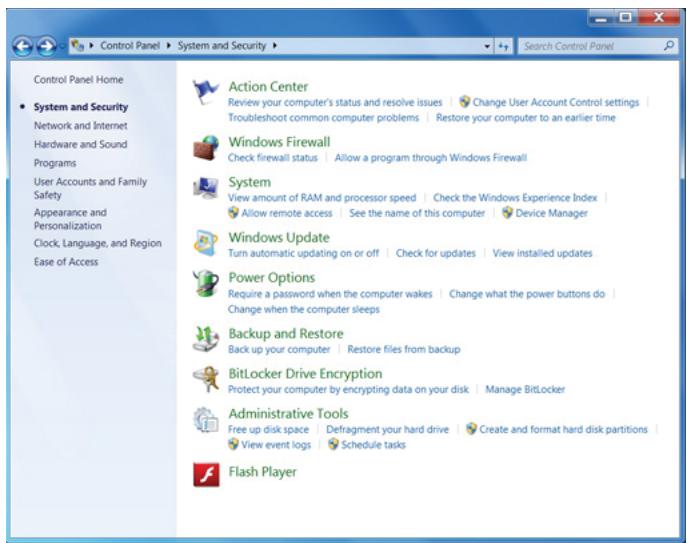The width and height of the screenshot is (687, 543).
Task: Click Change when the computer sleeps
Action: tap(304, 309)
